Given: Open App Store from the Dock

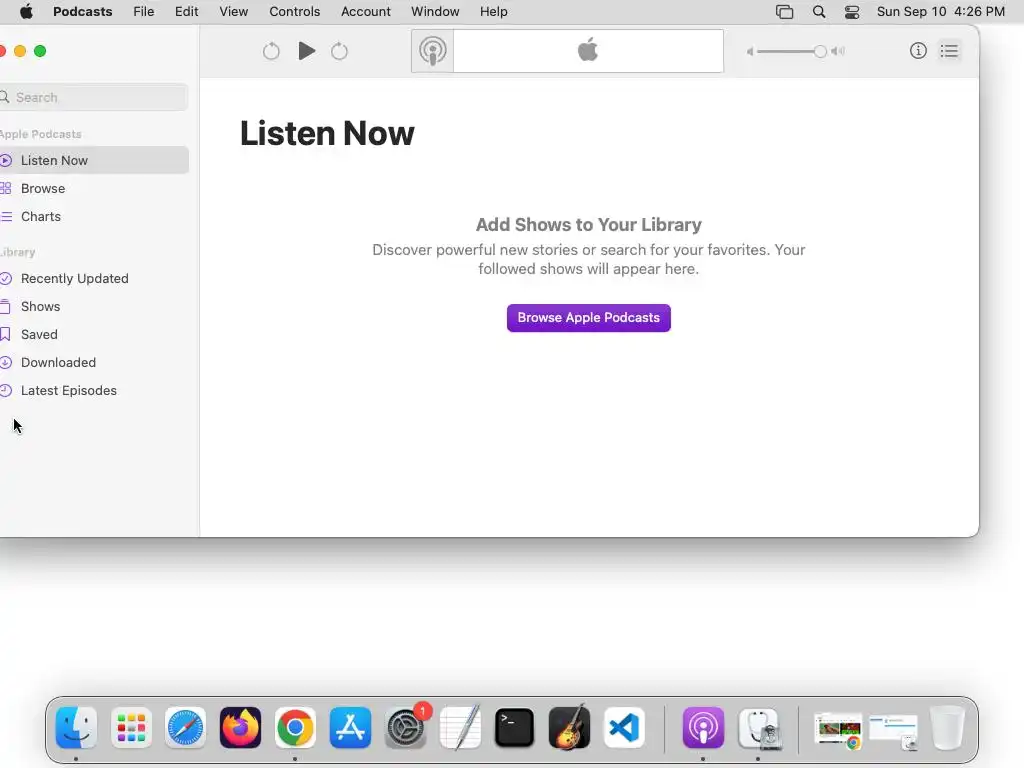Looking at the screenshot, I should coord(350,728).
